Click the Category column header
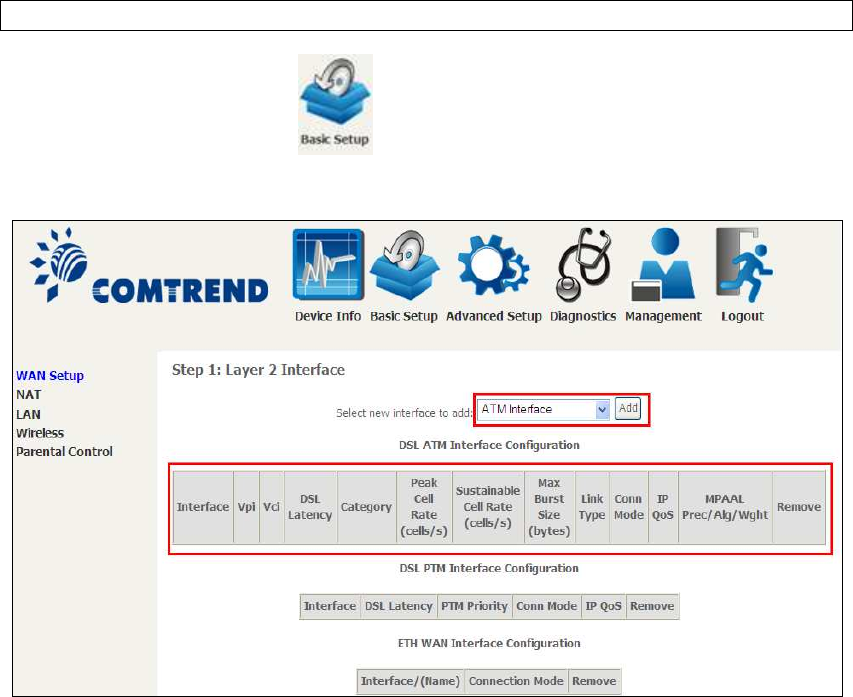This screenshot has width=853, height=697. [367, 507]
